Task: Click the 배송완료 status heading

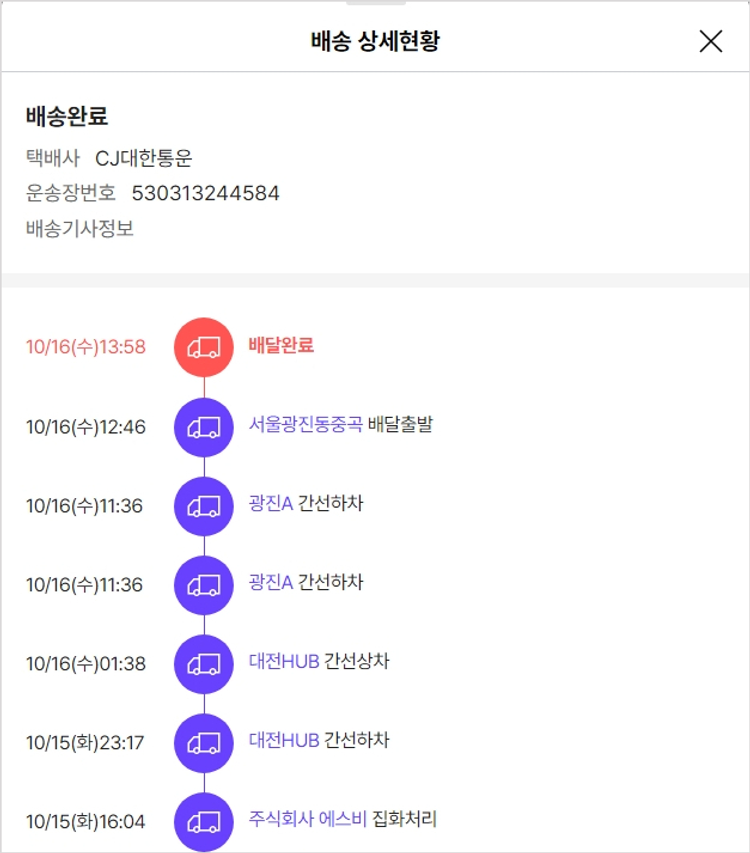Action: coord(67,116)
